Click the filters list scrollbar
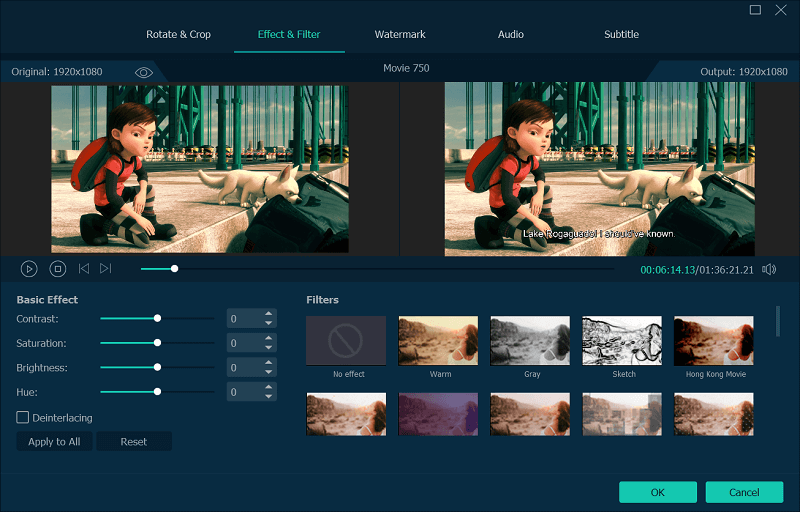Image resolution: width=800 pixels, height=512 pixels. click(778, 321)
